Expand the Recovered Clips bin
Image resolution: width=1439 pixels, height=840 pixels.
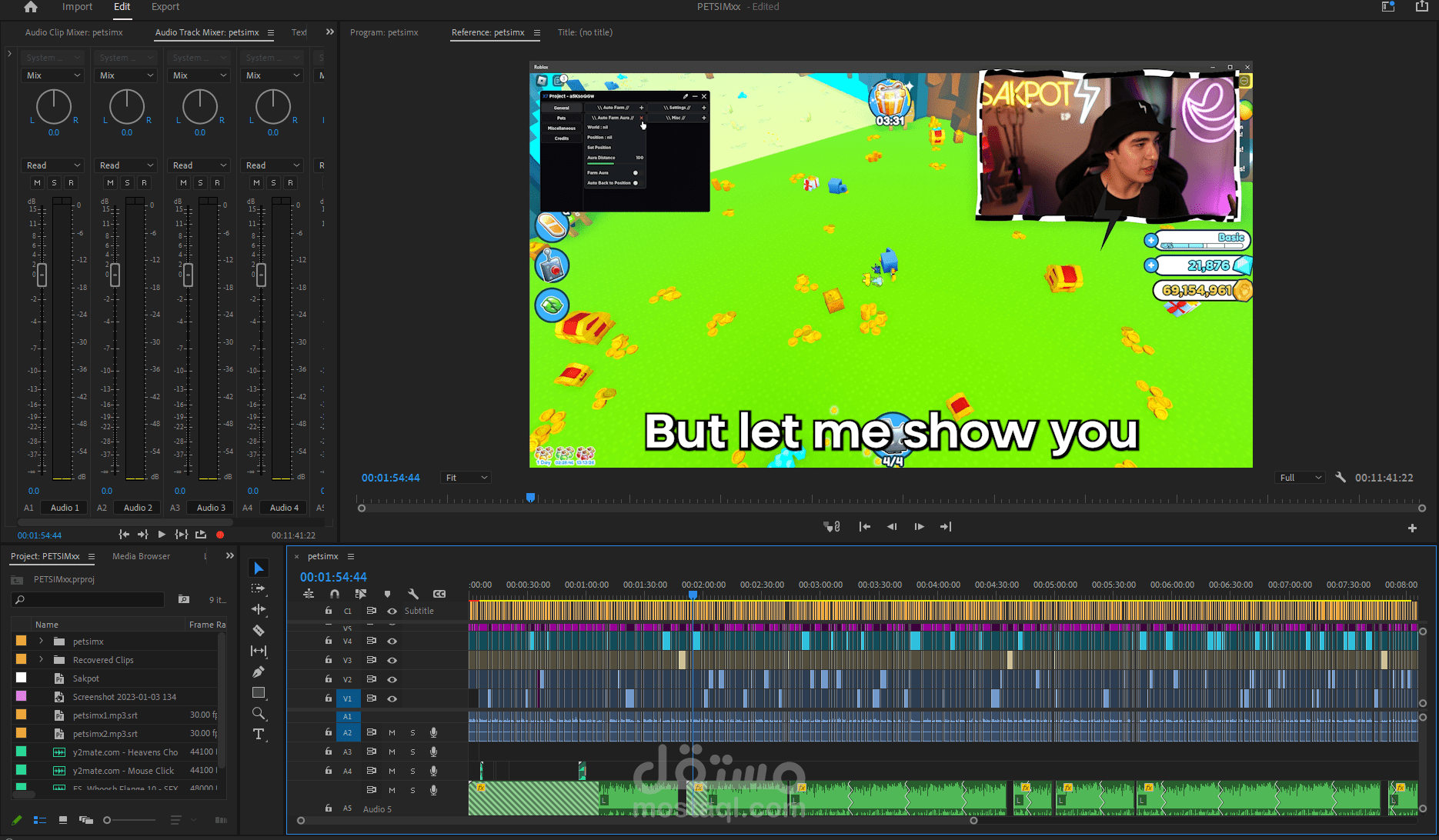(42, 659)
